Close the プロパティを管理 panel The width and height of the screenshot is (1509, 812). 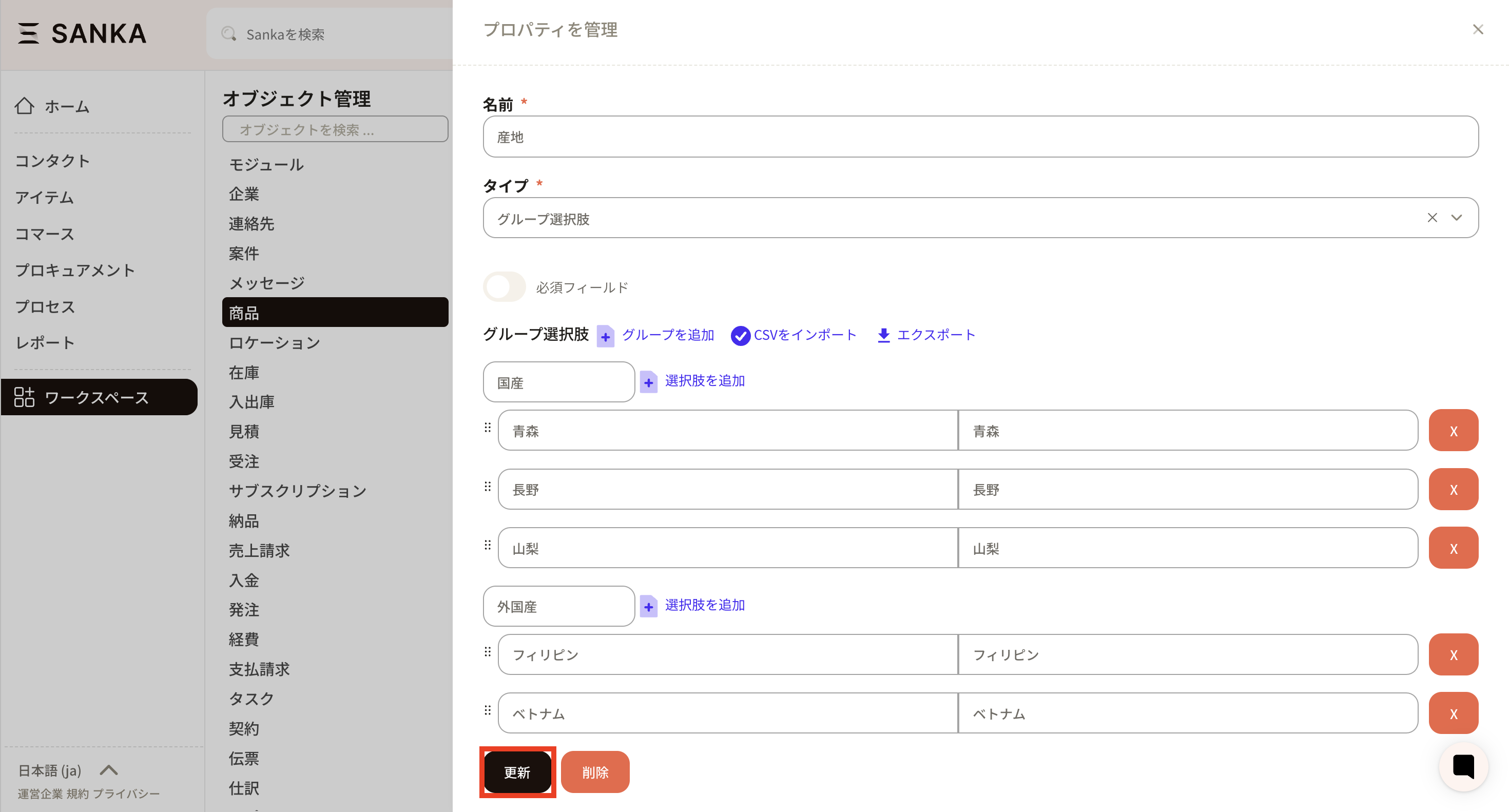coord(1478,30)
